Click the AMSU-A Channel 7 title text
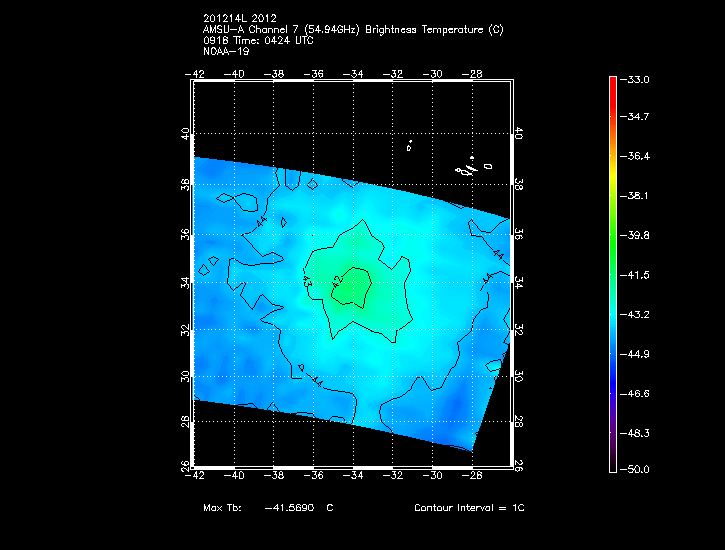The height and width of the screenshot is (550, 725). coord(352,30)
